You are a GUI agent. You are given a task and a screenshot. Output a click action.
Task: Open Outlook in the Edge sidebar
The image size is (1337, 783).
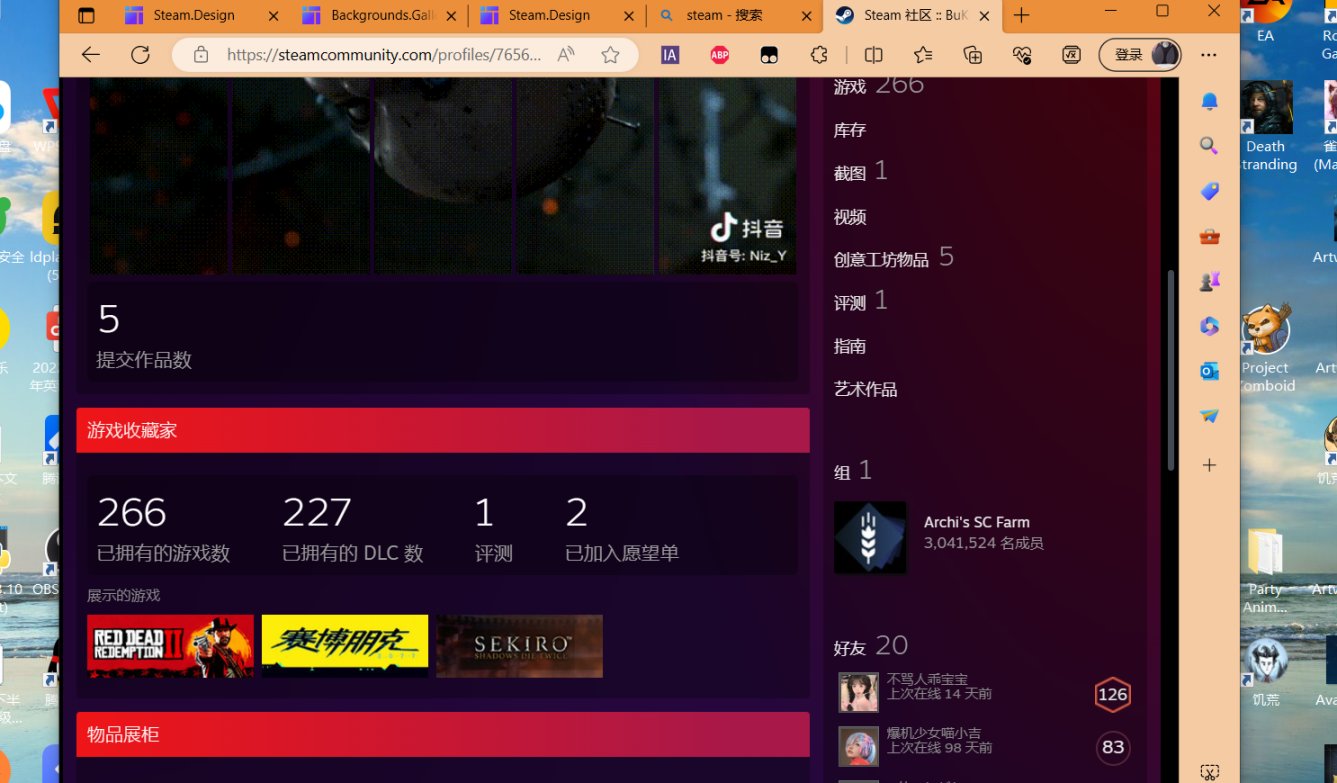pos(1209,371)
